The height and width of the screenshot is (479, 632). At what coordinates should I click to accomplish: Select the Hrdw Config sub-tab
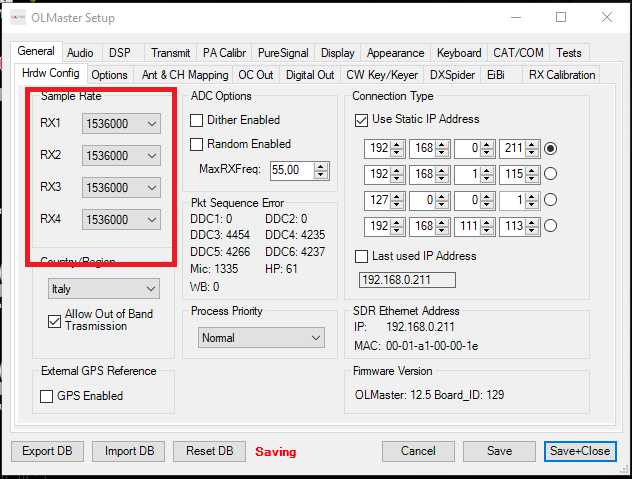click(50, 73)
